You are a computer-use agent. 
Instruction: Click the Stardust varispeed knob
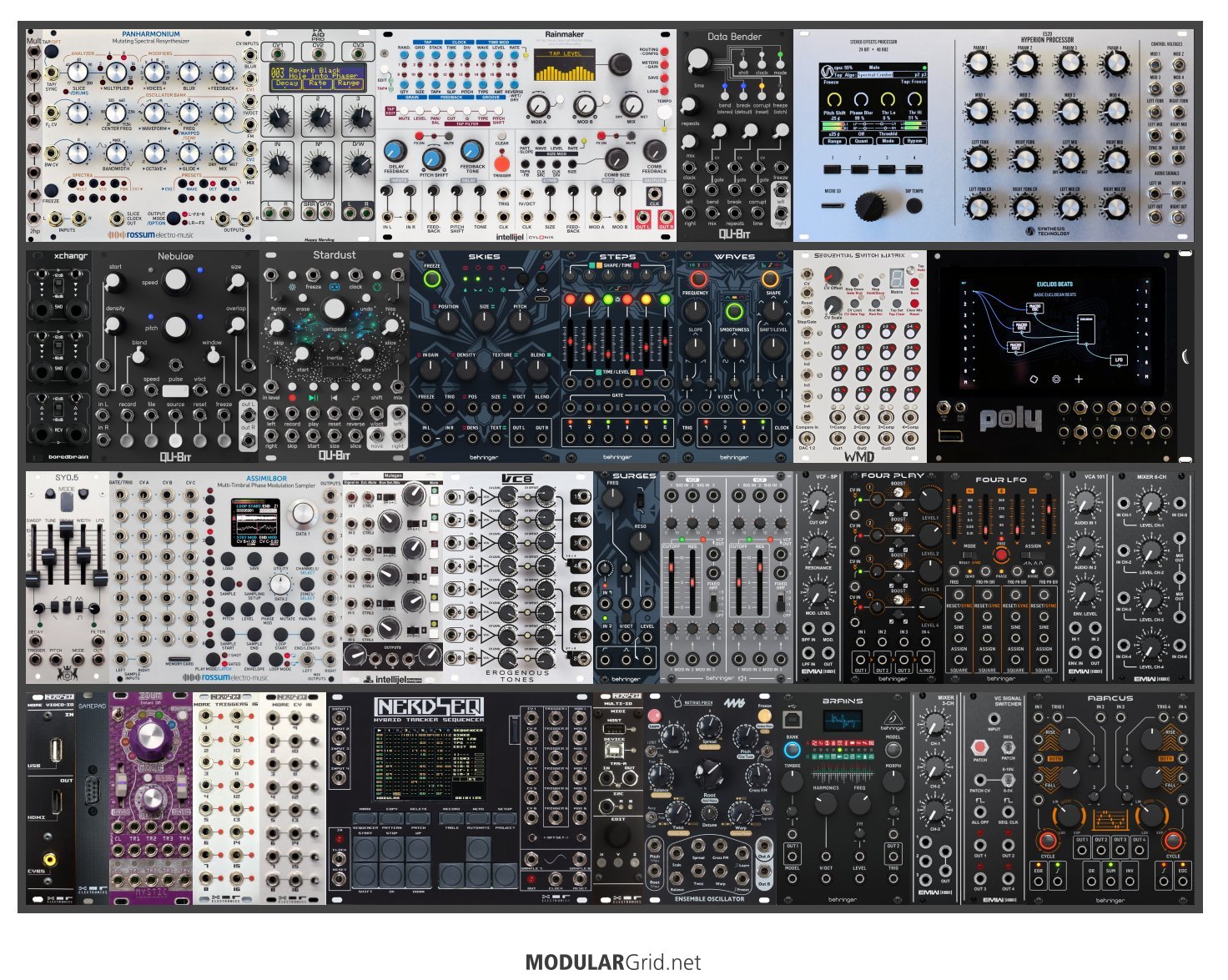tap(335, 309)
